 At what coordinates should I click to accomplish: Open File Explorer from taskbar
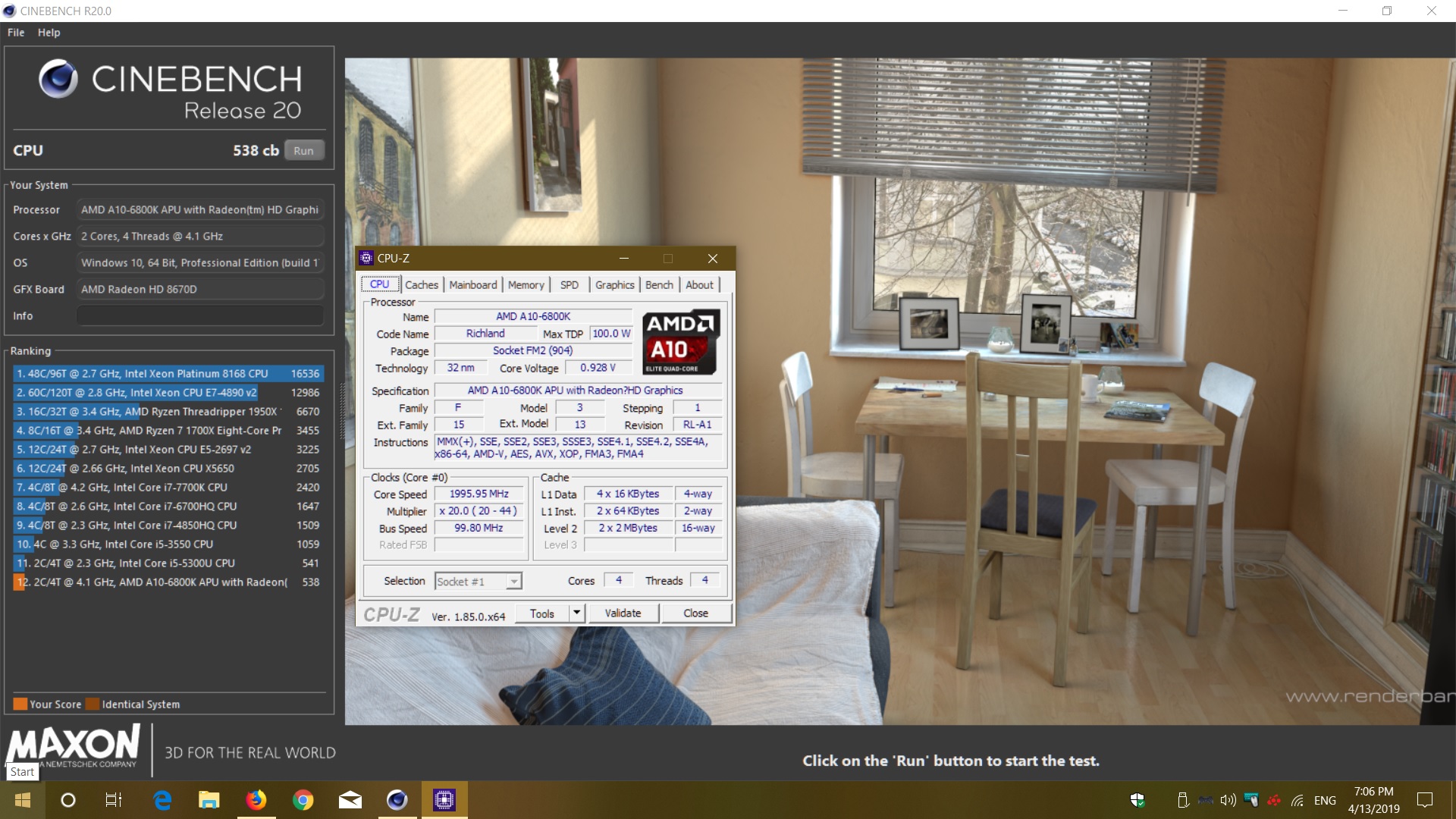[x=209, y=800]
